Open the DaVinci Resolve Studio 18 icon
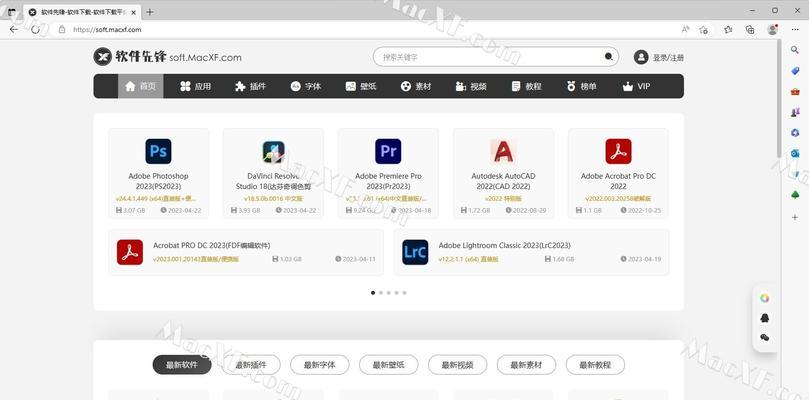 [273, 151]
